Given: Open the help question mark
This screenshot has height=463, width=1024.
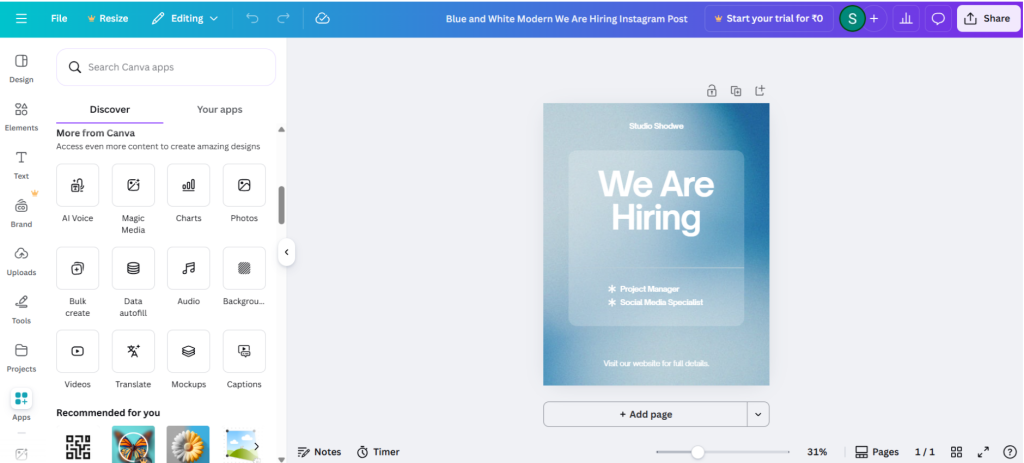Looking at the screenshot, I should (1010, 452).
